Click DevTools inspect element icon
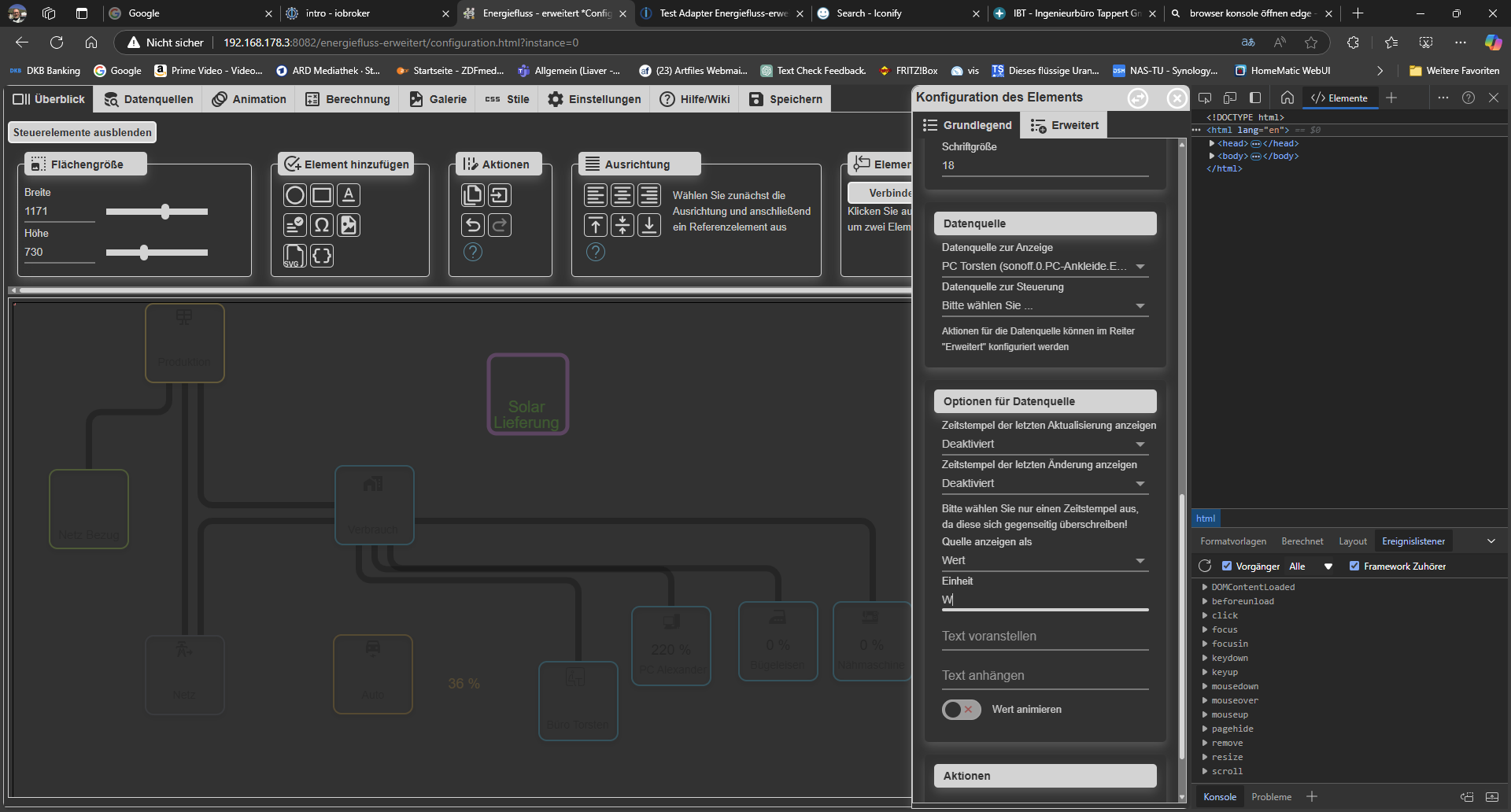Image resolution: width=1511 pixels, height=812 pixels. click(1205, 98)
